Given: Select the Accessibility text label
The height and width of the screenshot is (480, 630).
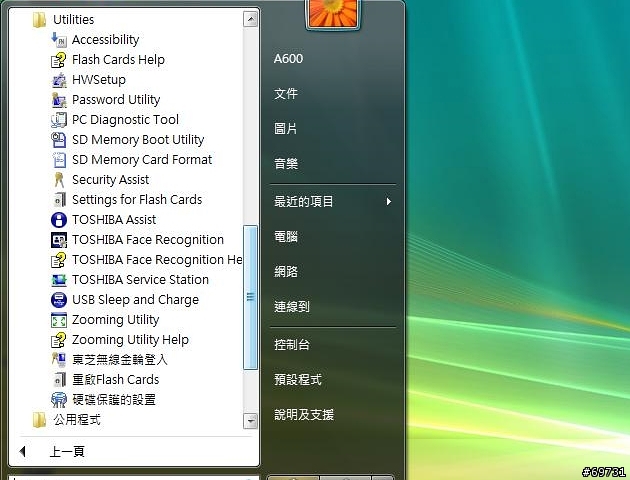Looking at the screenshot, I should 106,40.
